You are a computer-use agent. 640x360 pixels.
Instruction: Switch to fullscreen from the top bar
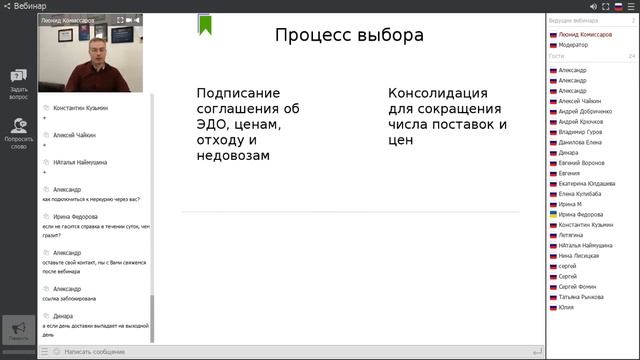click(x=606, y=7)
